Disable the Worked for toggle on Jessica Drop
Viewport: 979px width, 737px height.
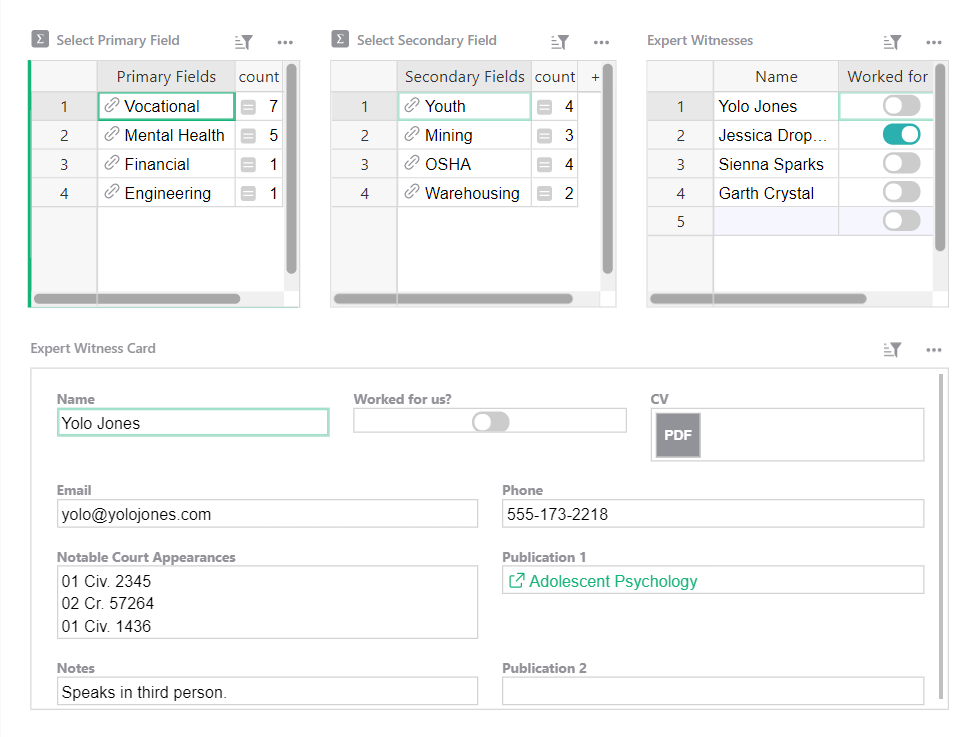pos(897,134)
